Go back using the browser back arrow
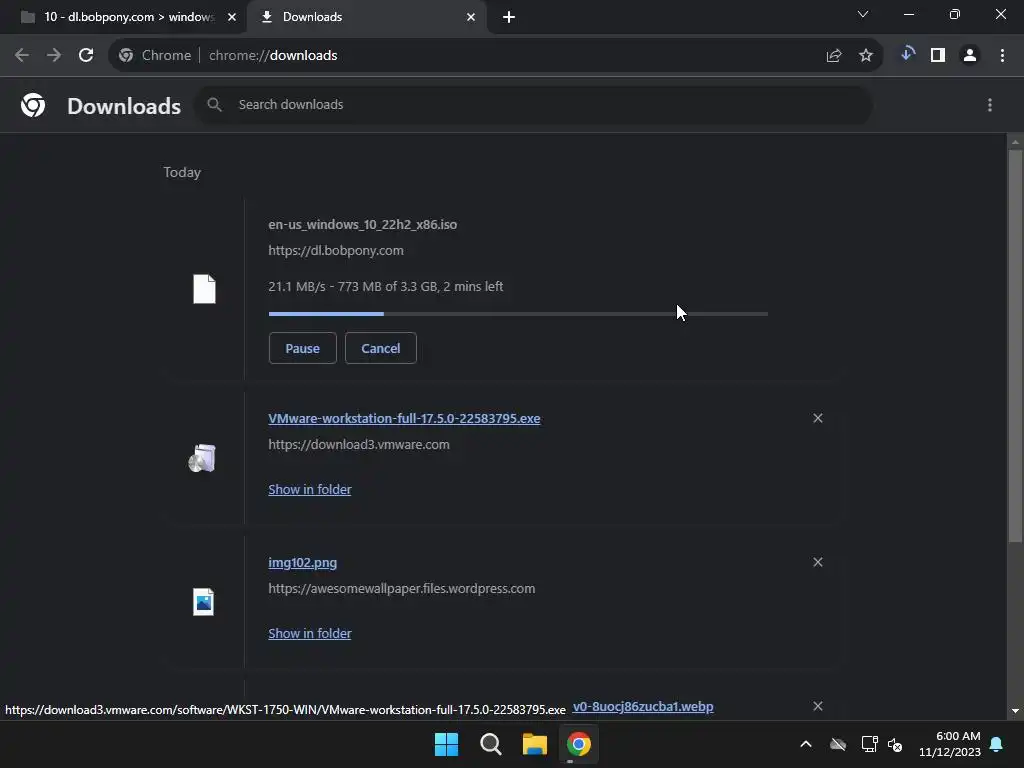This screenshot has height=768, width=1024. [22, 56]
